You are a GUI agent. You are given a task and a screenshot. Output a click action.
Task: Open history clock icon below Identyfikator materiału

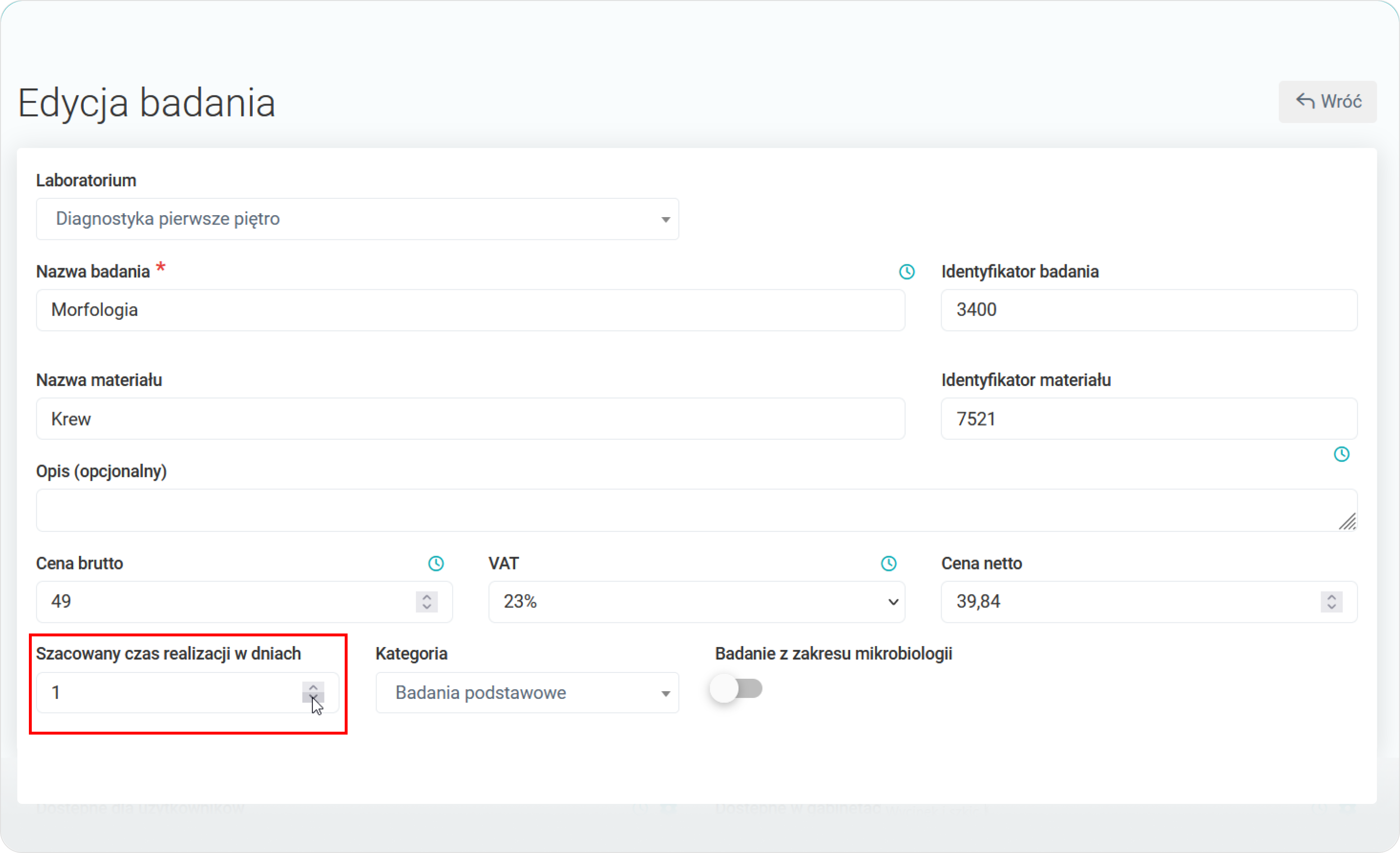(x=1341, y=454)
